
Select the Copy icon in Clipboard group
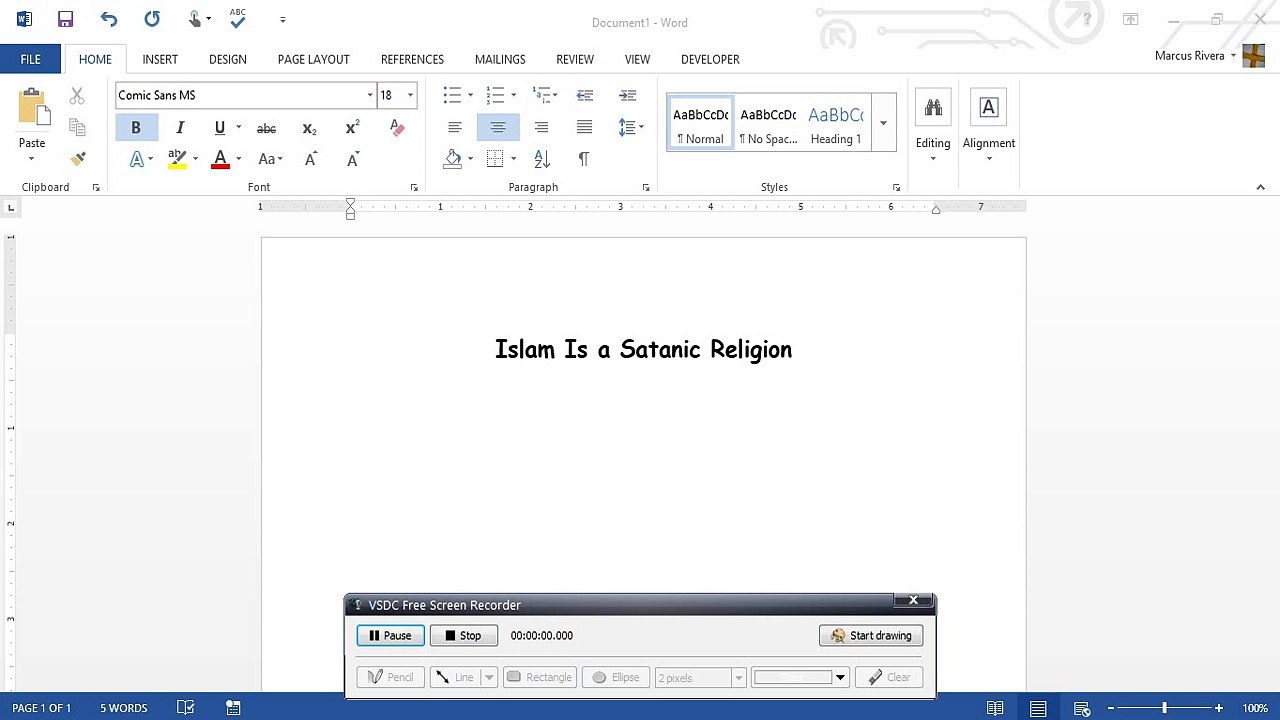[77, 127]
